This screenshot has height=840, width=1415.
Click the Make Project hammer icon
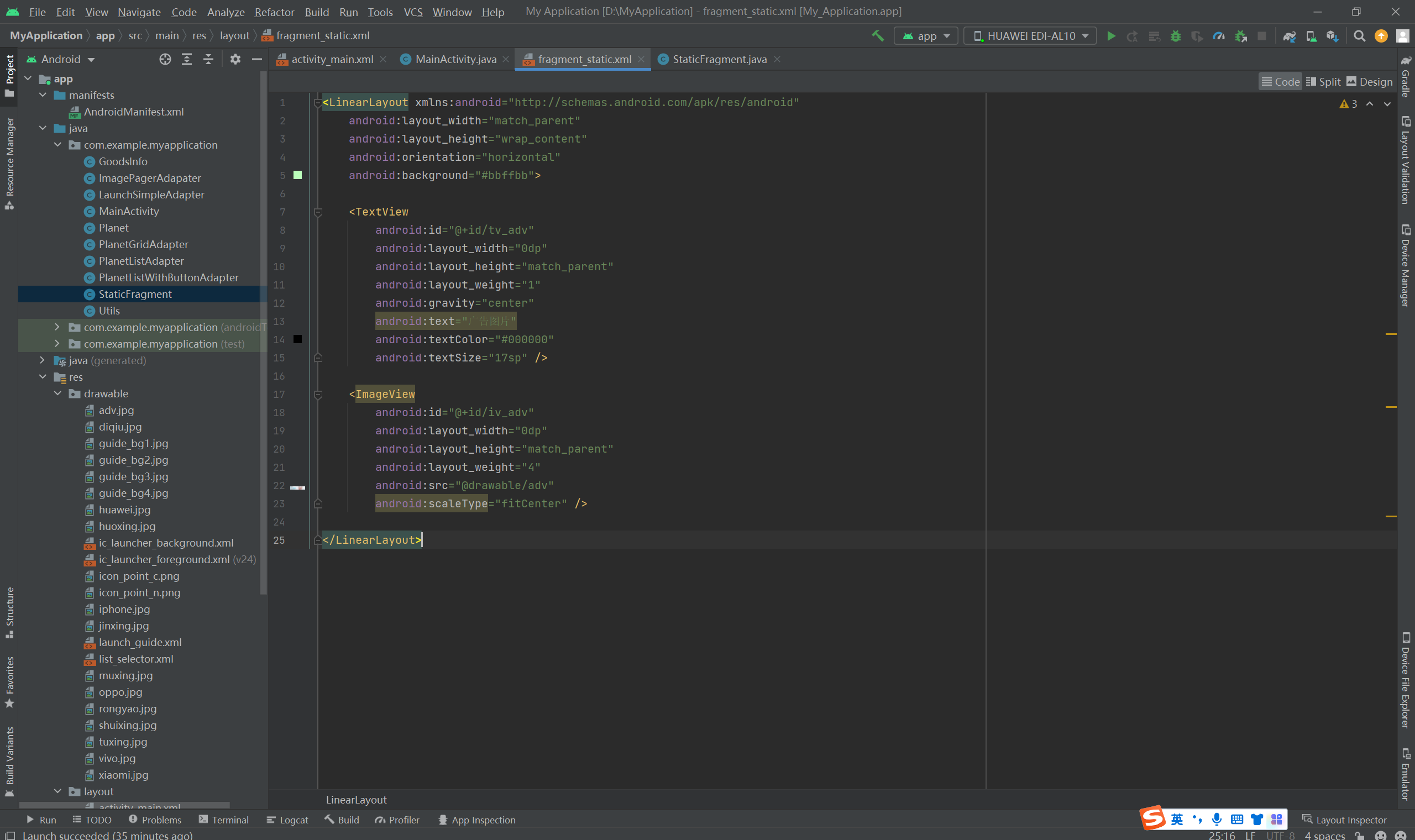[878, 36]
